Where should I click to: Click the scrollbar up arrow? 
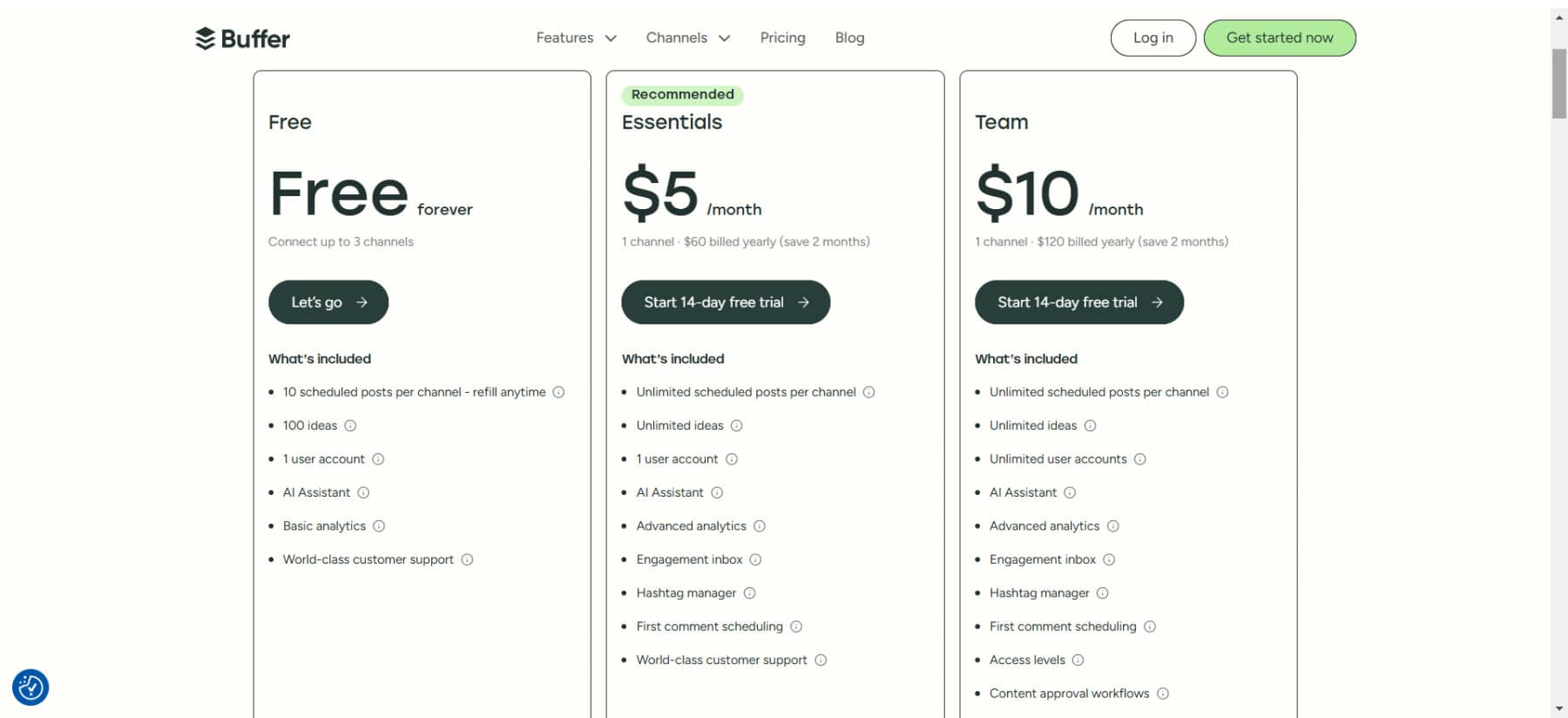pos(1559,17)
